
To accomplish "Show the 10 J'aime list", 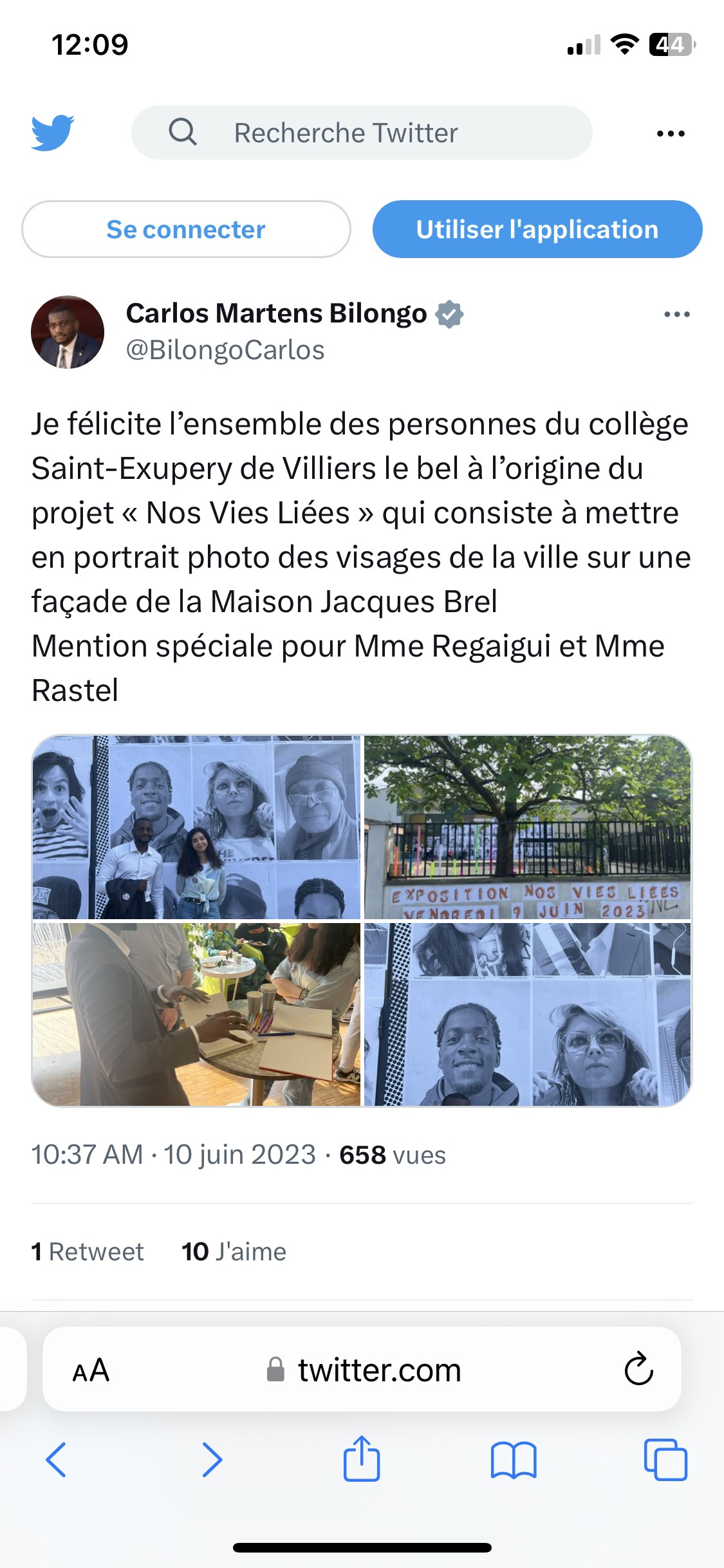I will click(234, 1252).
